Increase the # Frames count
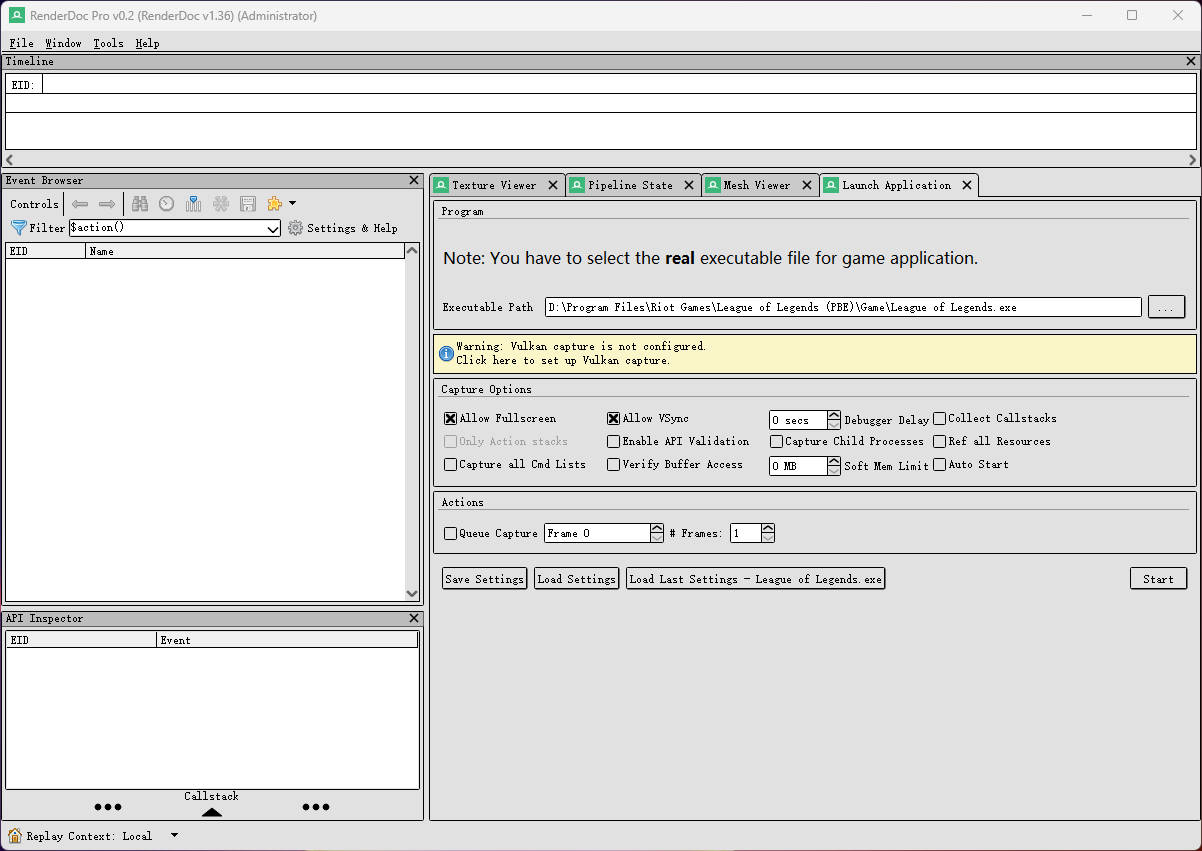The width and height of the screenshot is (1202, 851). [x=768, y=528]
